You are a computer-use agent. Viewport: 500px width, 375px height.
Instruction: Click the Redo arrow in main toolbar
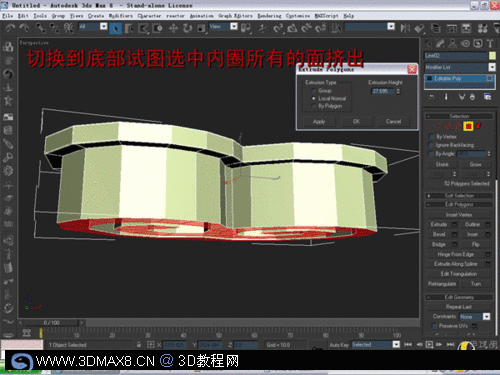24,29
